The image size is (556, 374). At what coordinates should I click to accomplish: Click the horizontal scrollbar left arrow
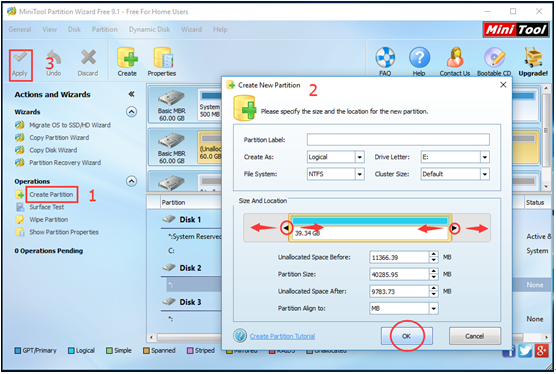(x=151, y=337)
